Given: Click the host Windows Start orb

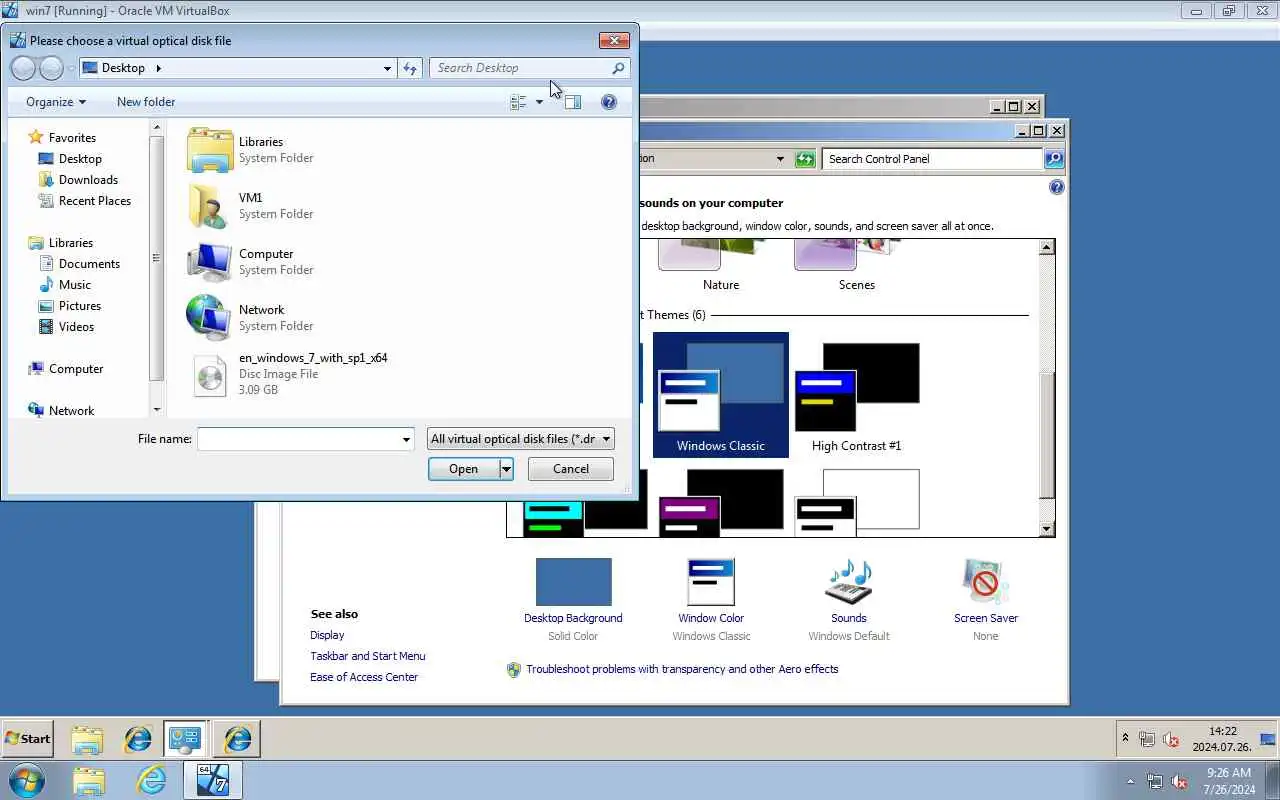Looking at the screenshot, I should coord(26,780).
